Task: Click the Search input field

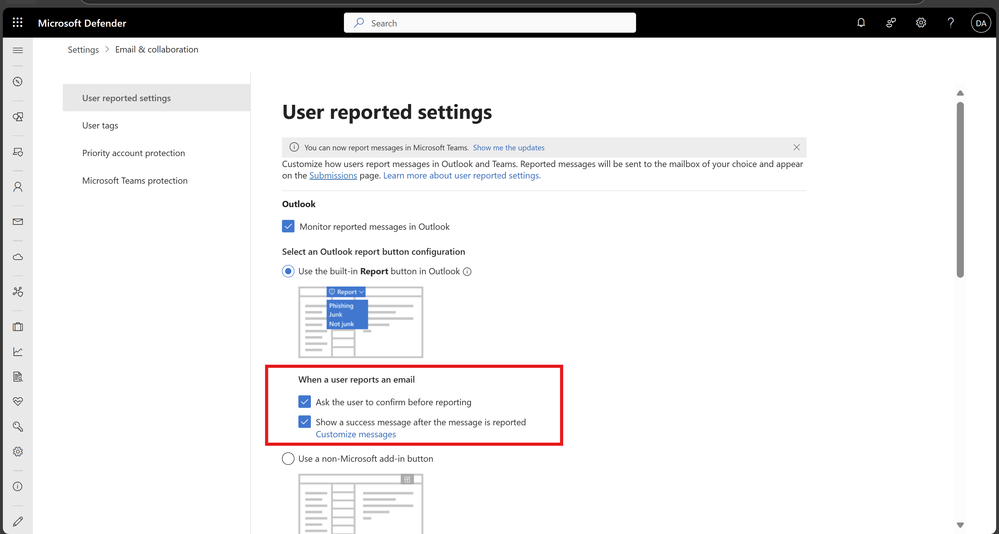Action: [x=490, y=23]
